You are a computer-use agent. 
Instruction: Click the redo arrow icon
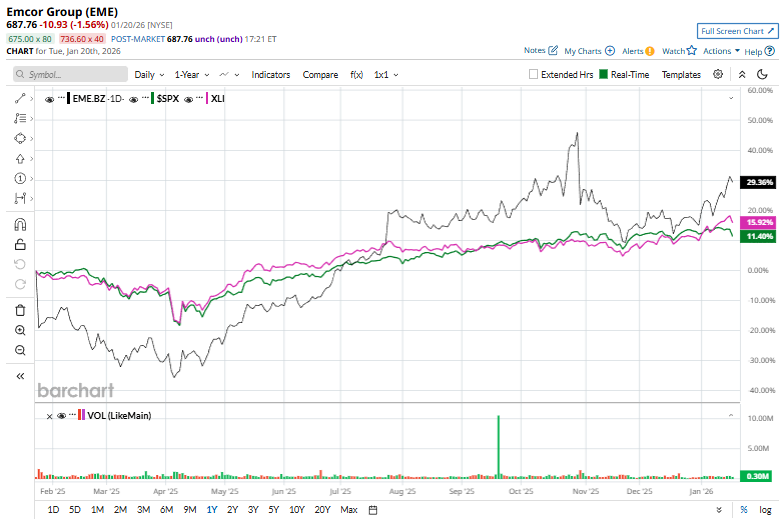[x=20, y=284]
